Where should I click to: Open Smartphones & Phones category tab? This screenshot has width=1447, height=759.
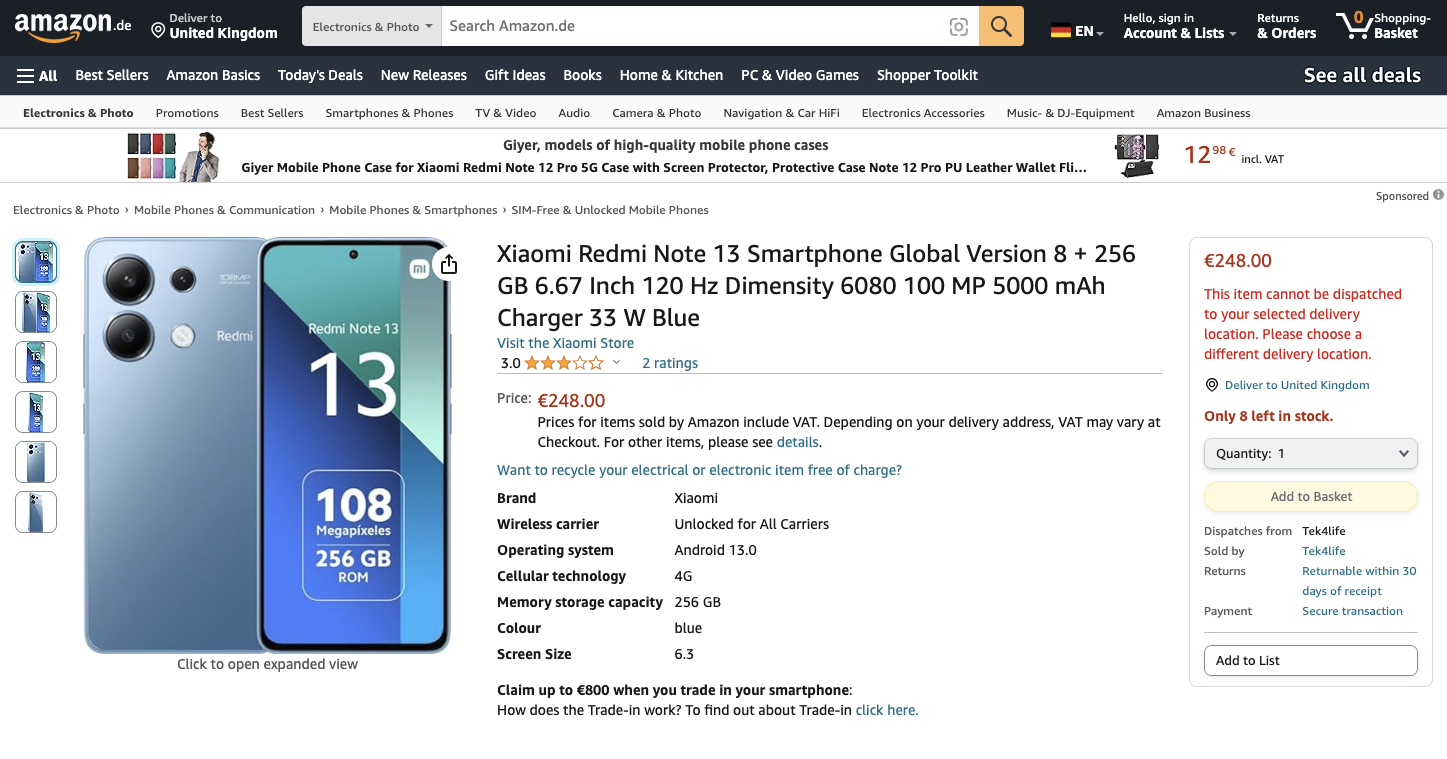[389, 113]
